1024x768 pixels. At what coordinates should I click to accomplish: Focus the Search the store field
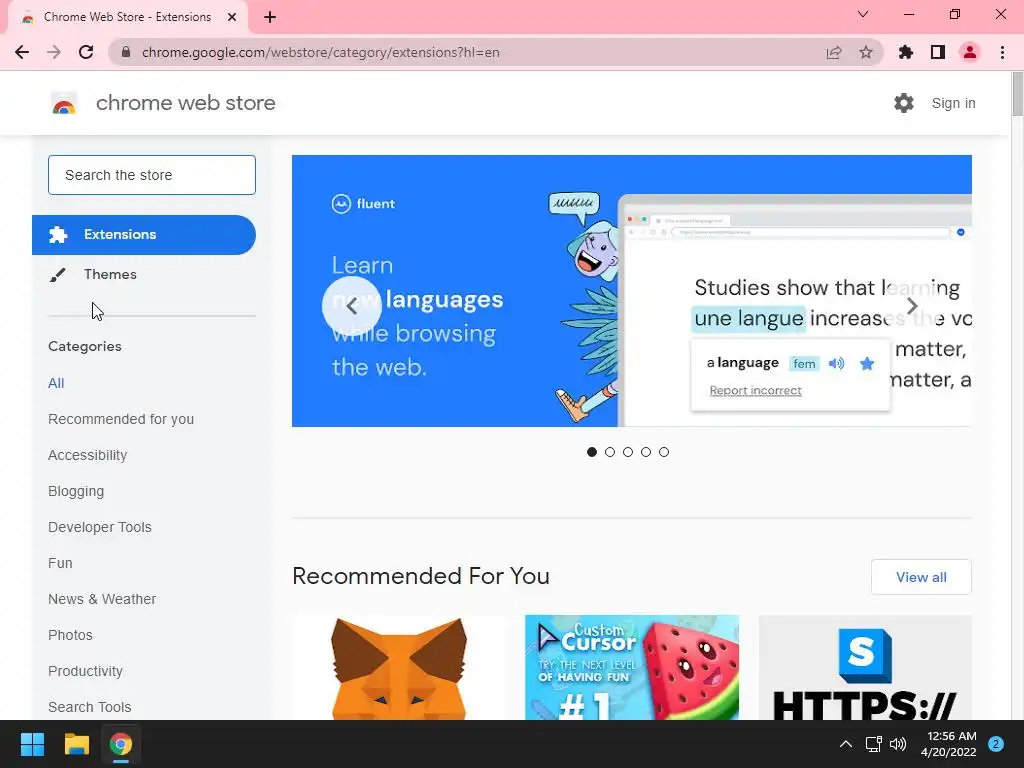point(152,175)
